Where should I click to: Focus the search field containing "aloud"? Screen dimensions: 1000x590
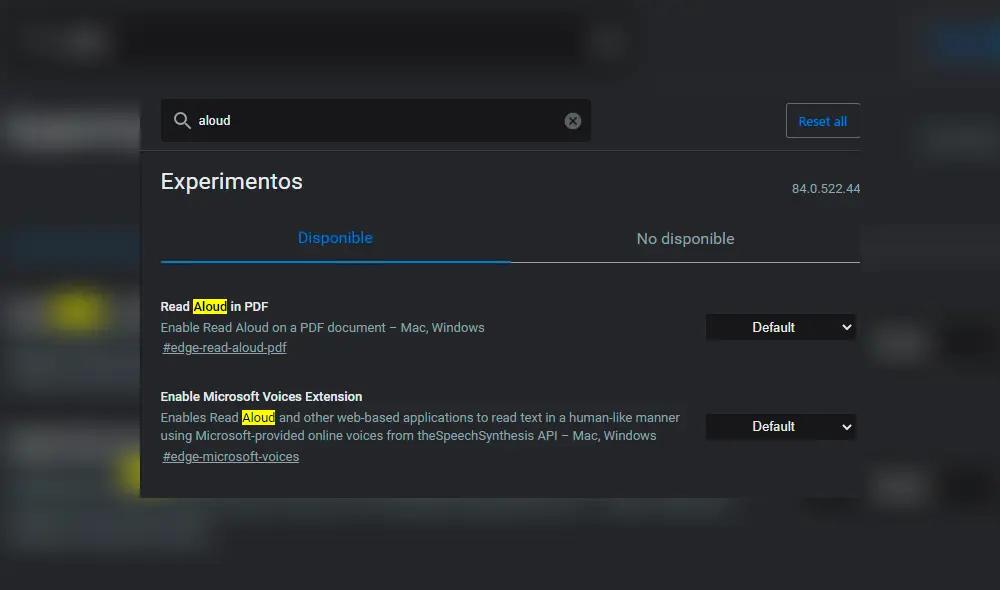coord(380,121)
